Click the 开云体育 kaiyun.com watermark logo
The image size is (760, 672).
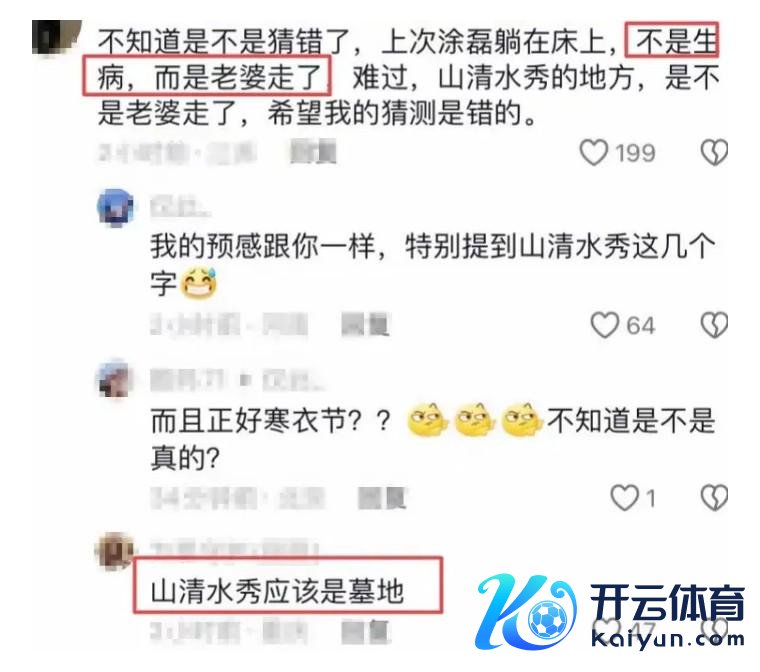tap(609, 612)
